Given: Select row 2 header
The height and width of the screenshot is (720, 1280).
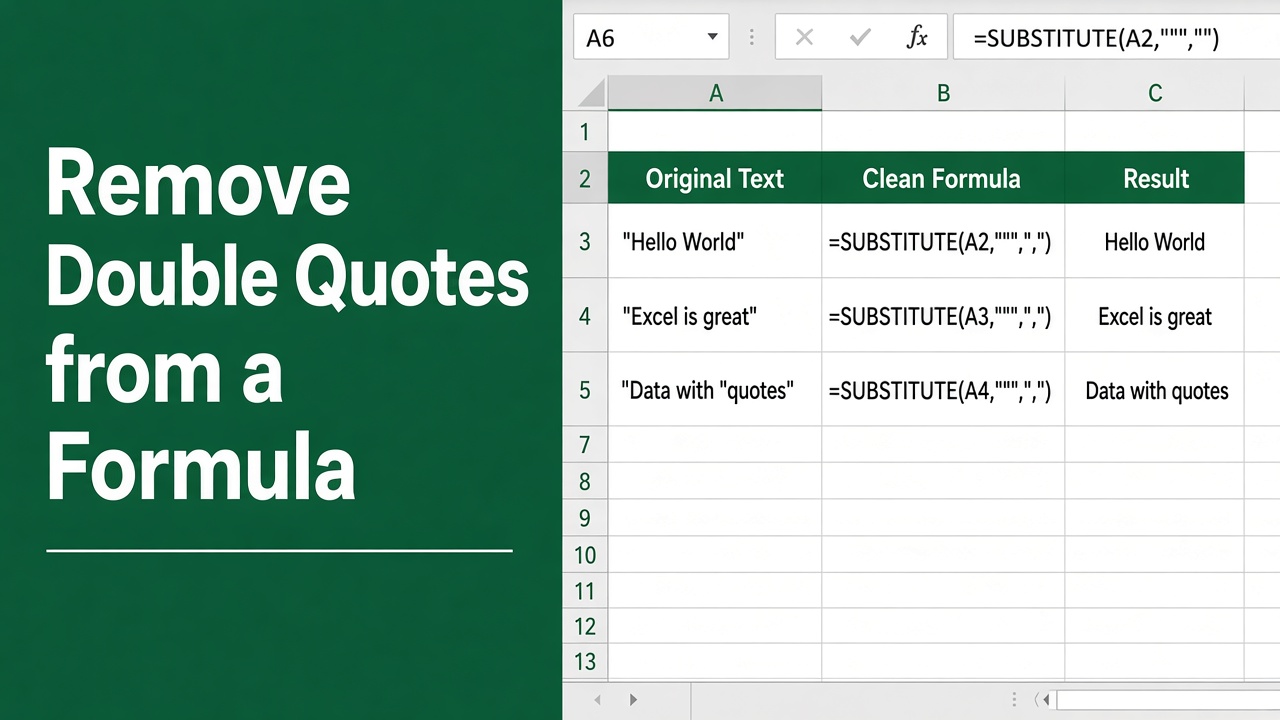Looking at the screenshot, I should coord(585,179).
